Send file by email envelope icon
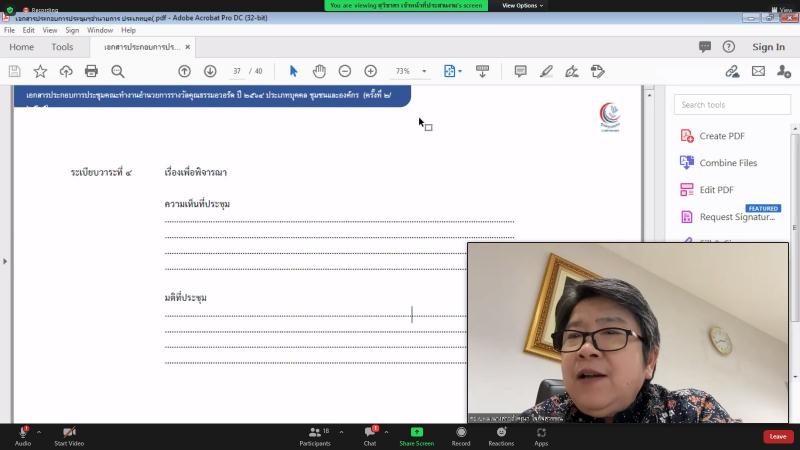Image resolution: width=800 pixels, height=450 pixels. pyautogui.click(x=758, y=71)
